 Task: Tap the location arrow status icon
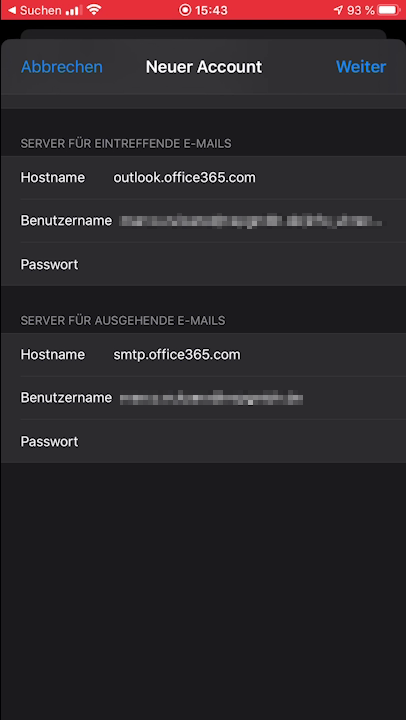coord(338,10)
